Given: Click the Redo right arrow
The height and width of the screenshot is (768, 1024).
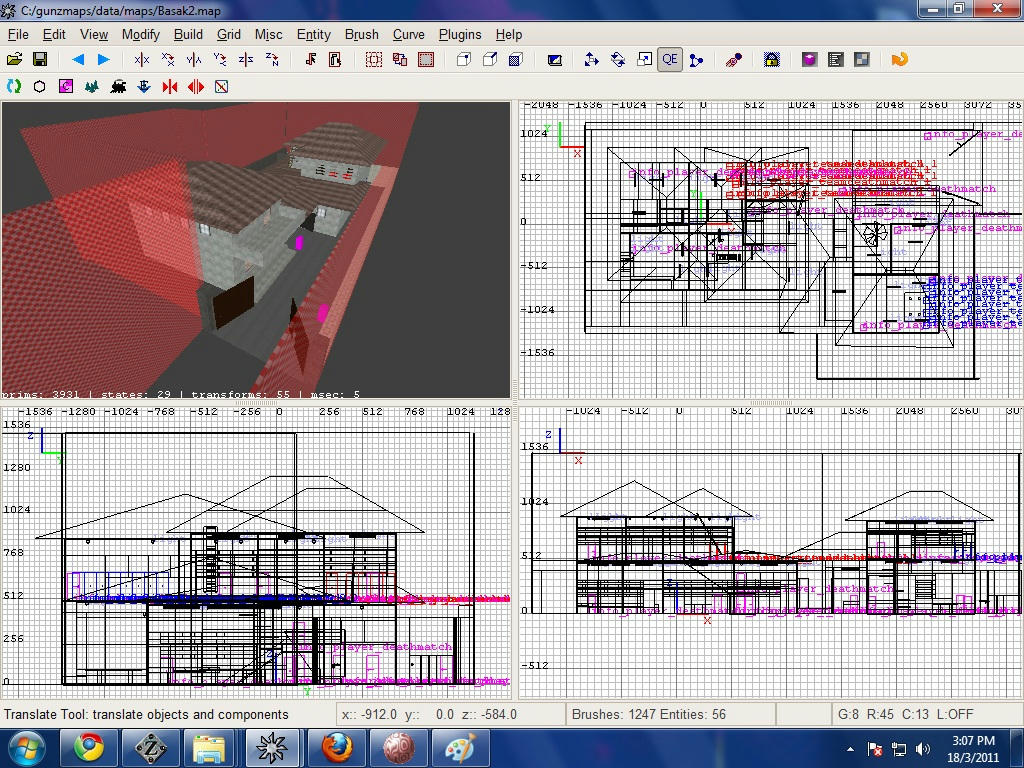Looking at the screenshot, I should pos(103,60).
